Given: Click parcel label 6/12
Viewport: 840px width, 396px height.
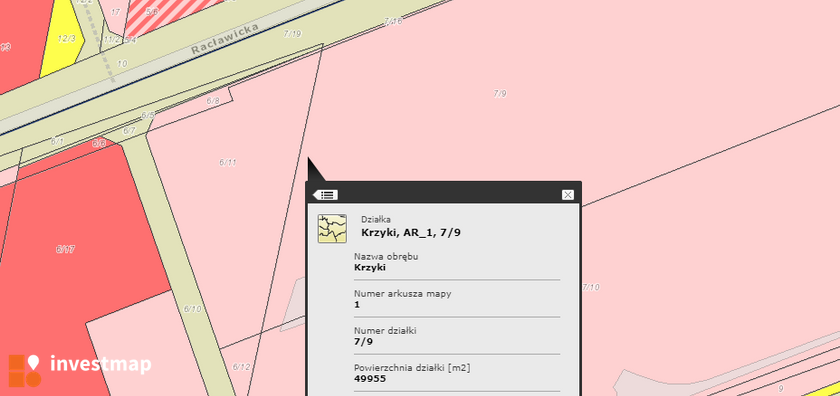Looking at the screenshot, I should click(x=242, y=367).
